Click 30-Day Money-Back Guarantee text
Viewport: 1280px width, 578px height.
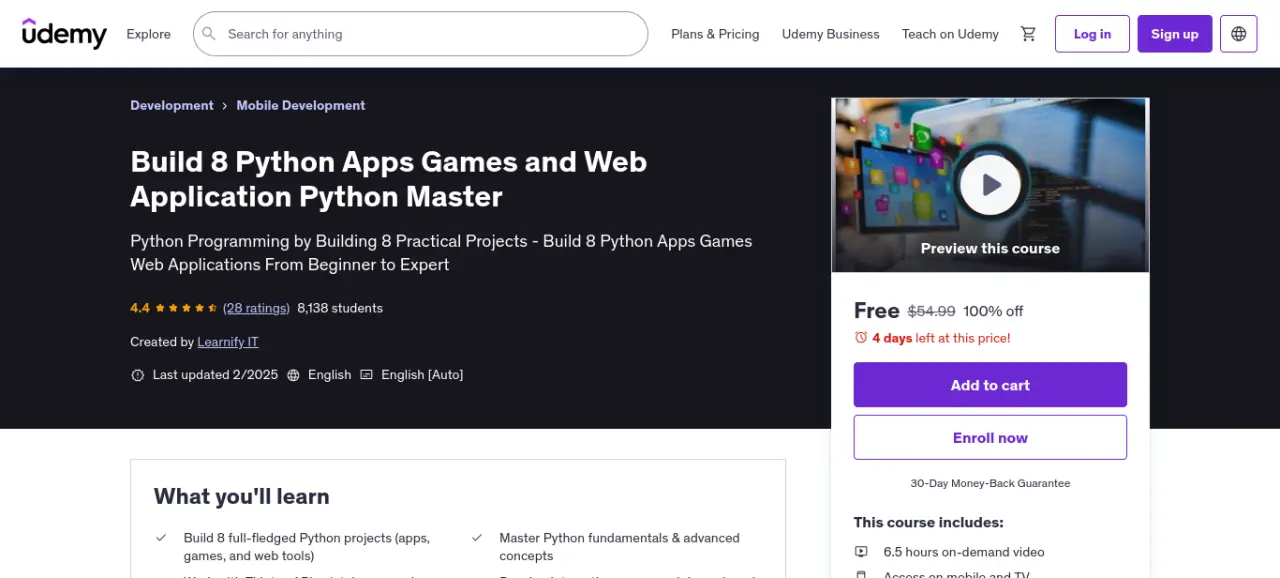coord(990,483)
